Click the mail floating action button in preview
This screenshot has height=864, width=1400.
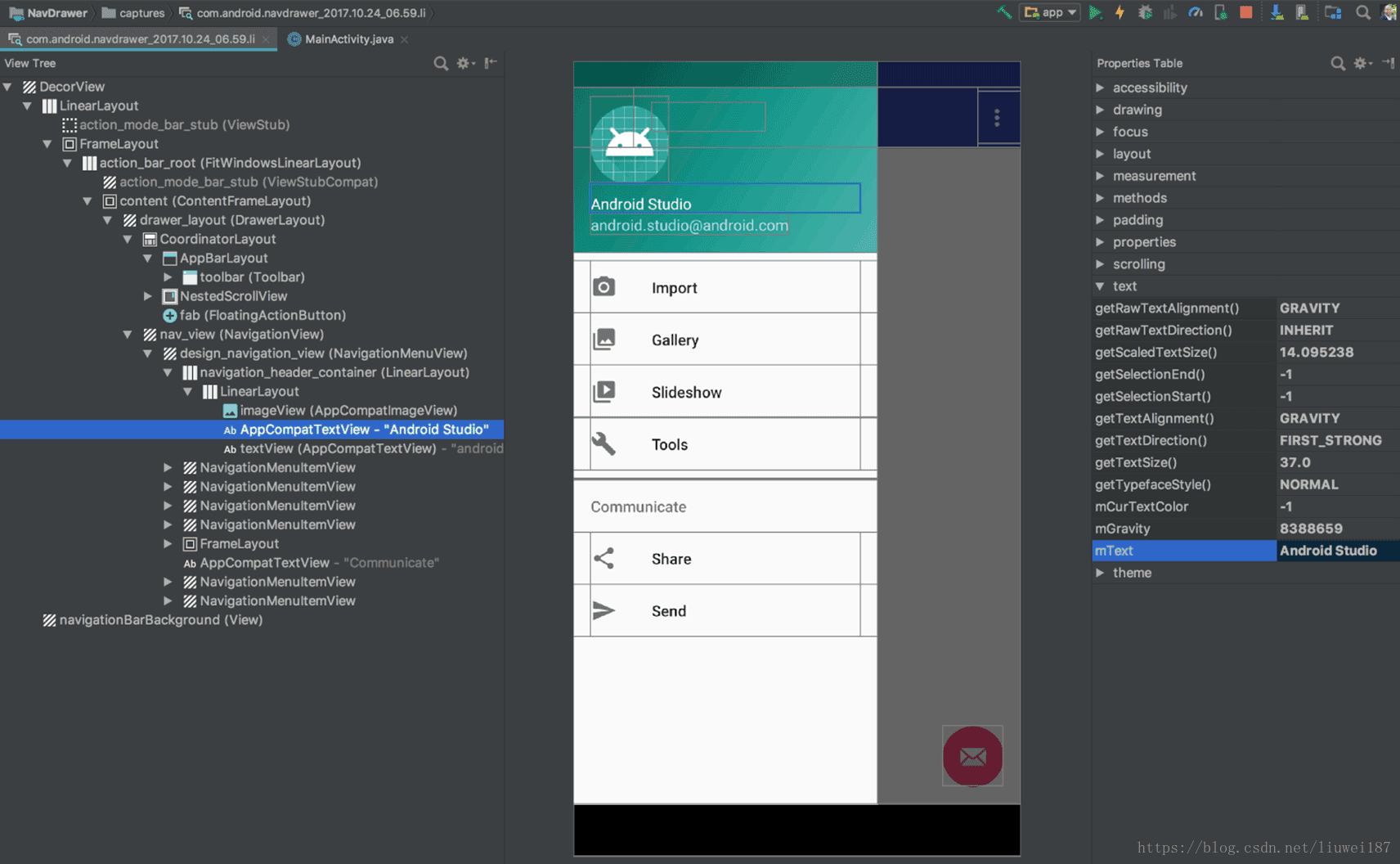click(x=972, y=756)
